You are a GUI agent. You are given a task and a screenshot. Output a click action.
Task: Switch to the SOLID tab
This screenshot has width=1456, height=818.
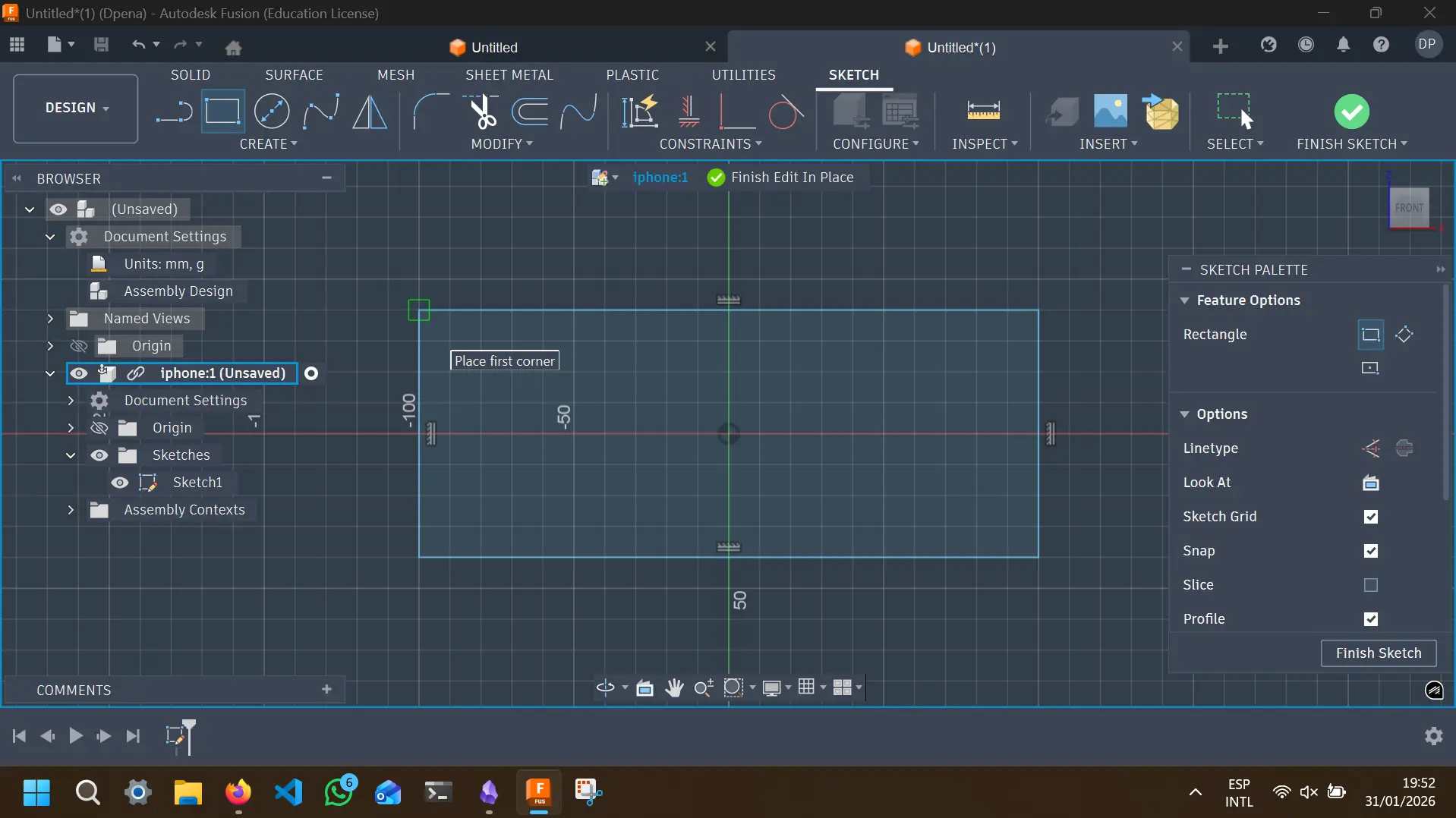[190, 74]
